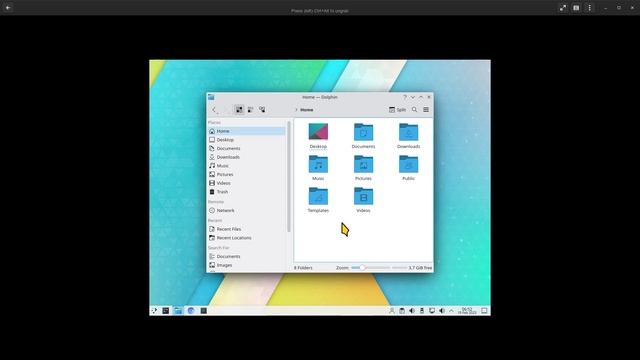Open the clipboard tray icon

402,311
